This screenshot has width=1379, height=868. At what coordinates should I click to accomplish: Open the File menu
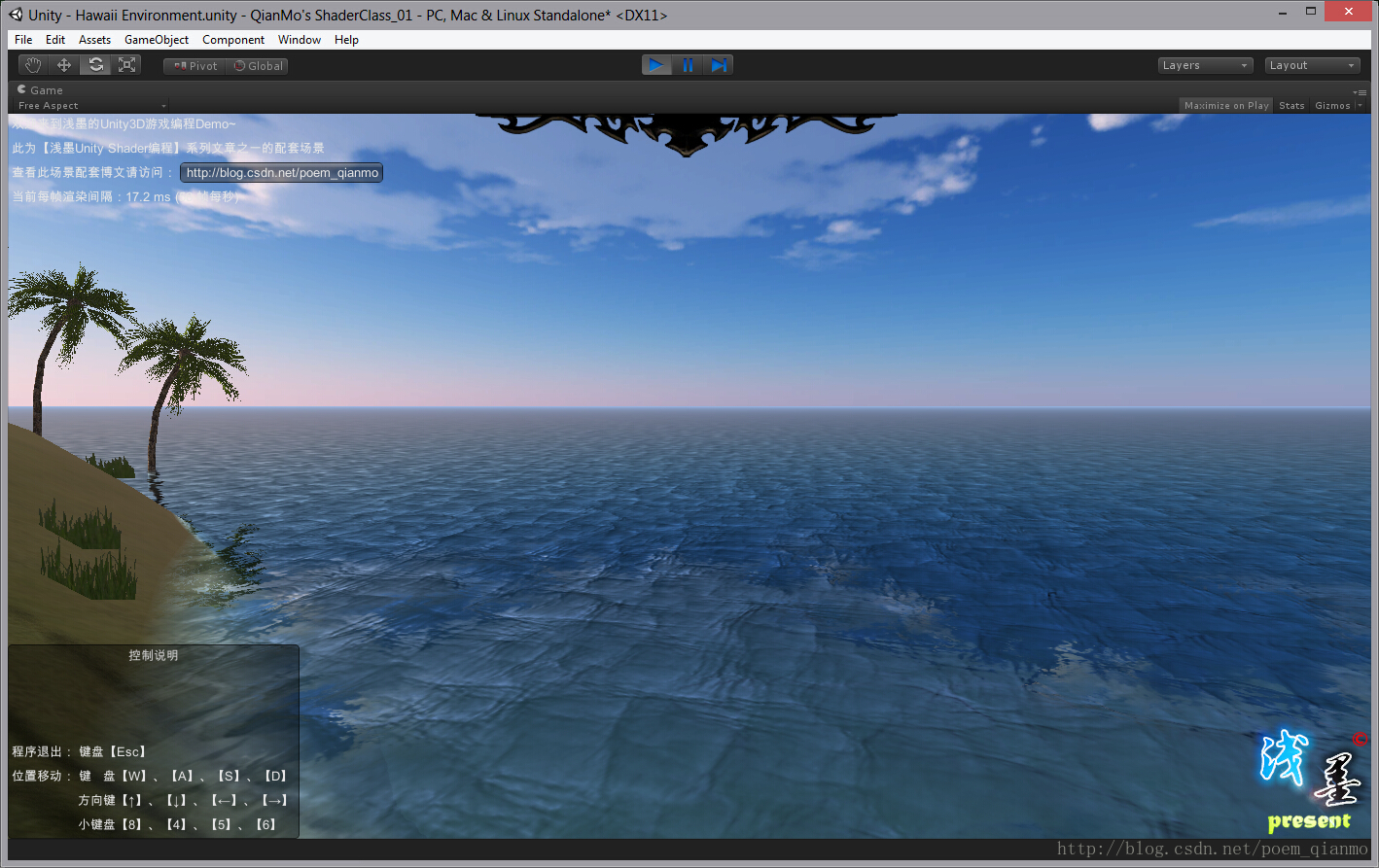(23, 40)
